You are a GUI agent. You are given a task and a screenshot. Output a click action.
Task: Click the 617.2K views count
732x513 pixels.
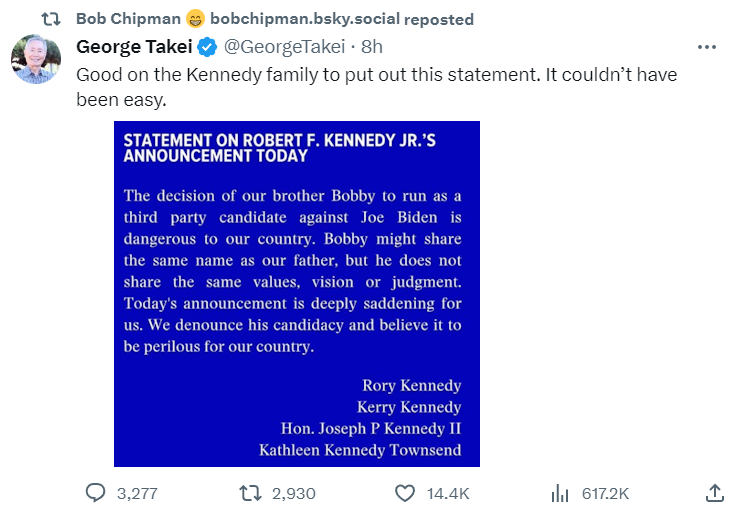(x=605, y=494)
